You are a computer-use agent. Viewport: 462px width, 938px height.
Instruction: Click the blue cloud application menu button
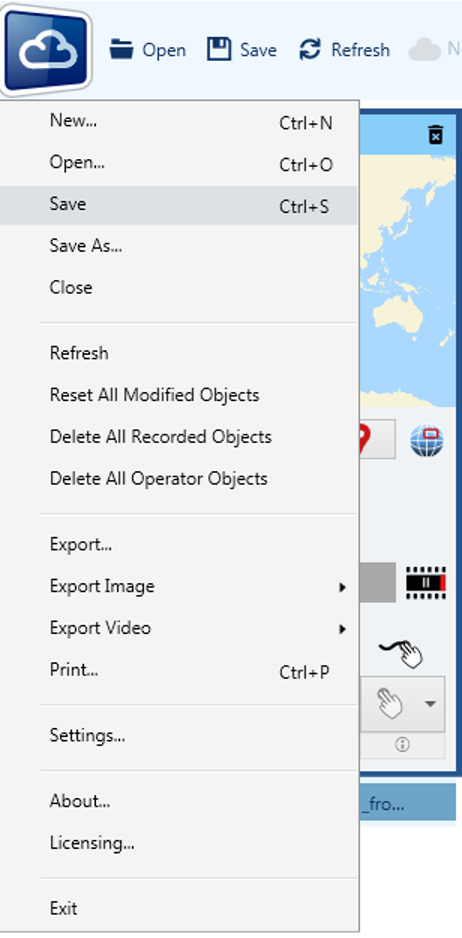(x=47, y=50)
